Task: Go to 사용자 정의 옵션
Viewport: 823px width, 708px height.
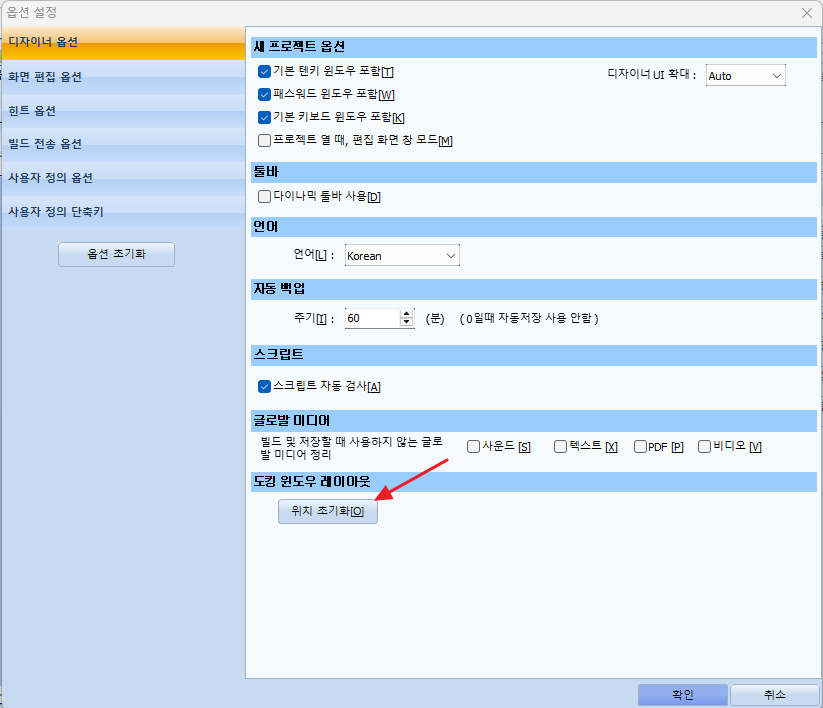Action: pyautogui.click(x=122, y=178)
